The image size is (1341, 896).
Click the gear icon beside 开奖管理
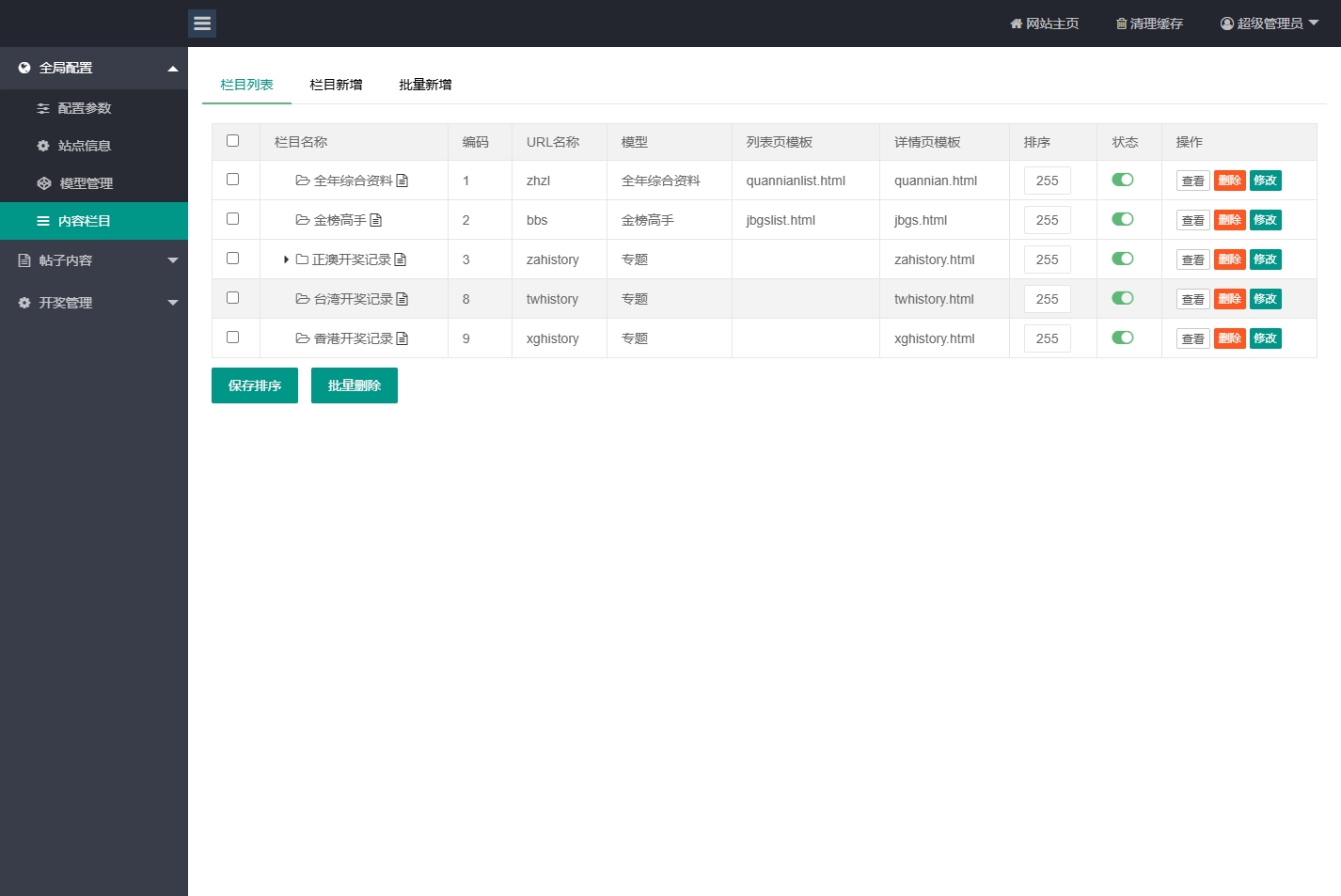[24, 303]
